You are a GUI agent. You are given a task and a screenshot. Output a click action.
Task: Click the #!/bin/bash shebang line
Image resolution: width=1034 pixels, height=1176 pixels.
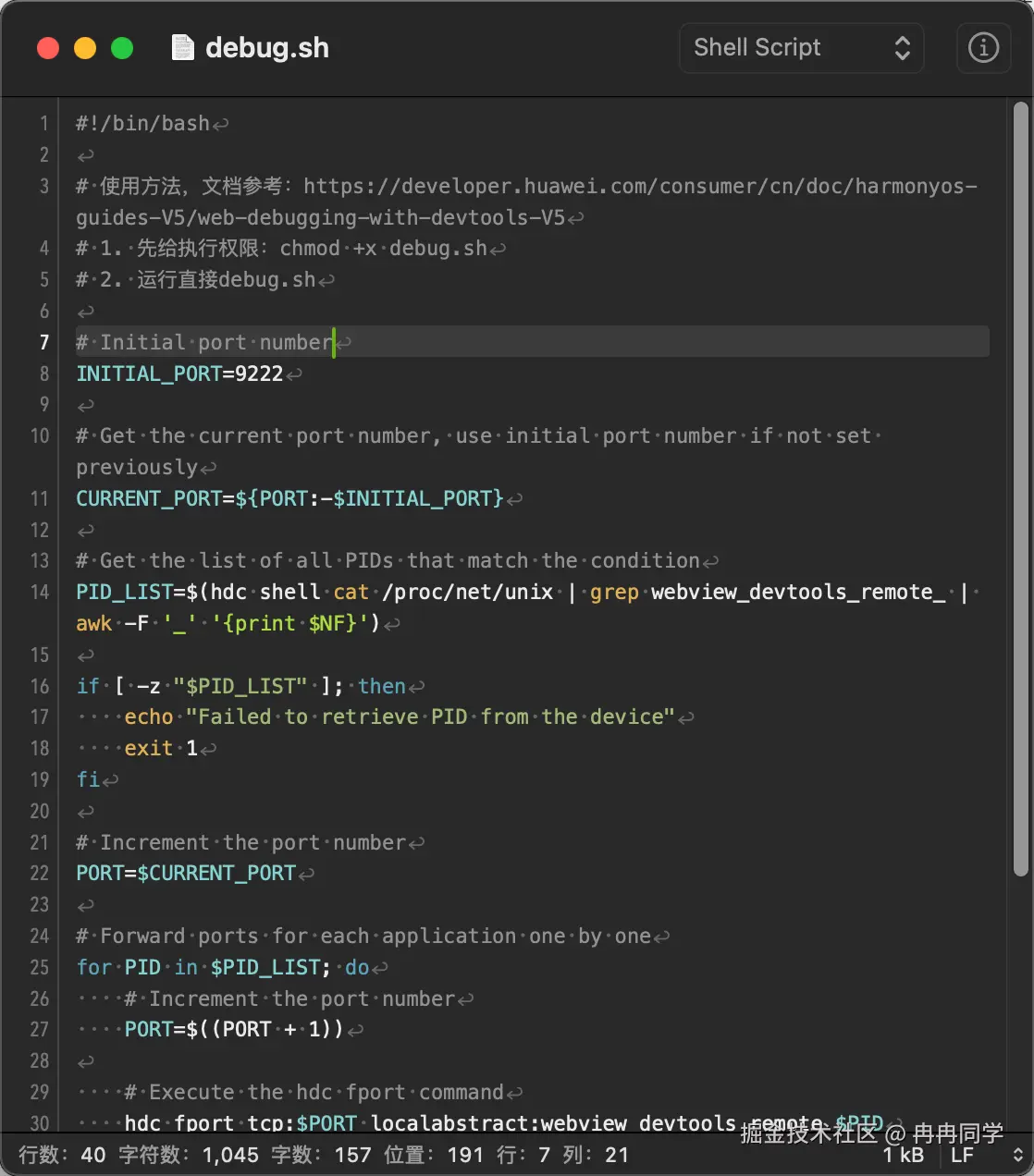pos(142,123)
